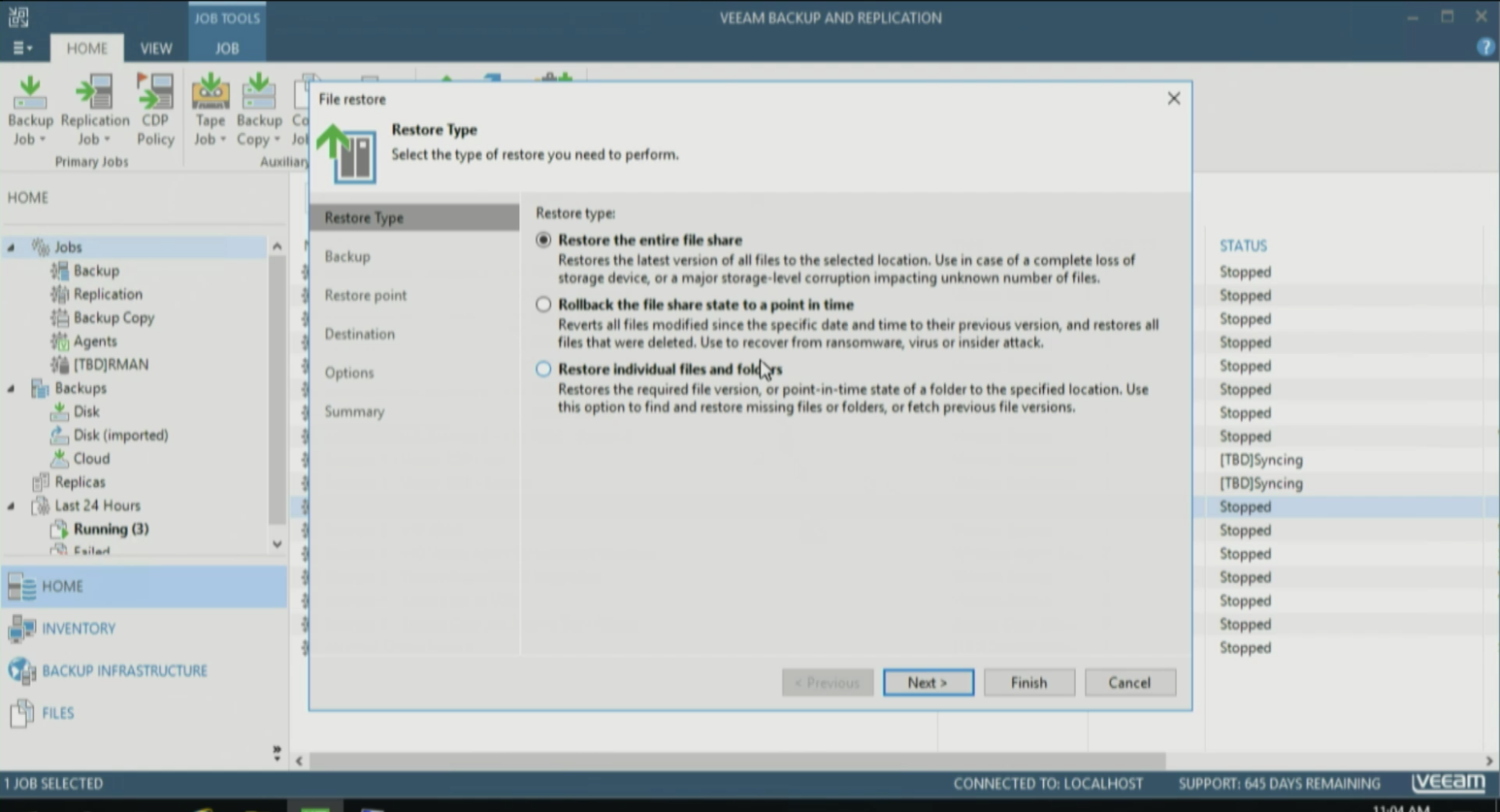Click the Home view icon in navigation pane

click(21, 587)
